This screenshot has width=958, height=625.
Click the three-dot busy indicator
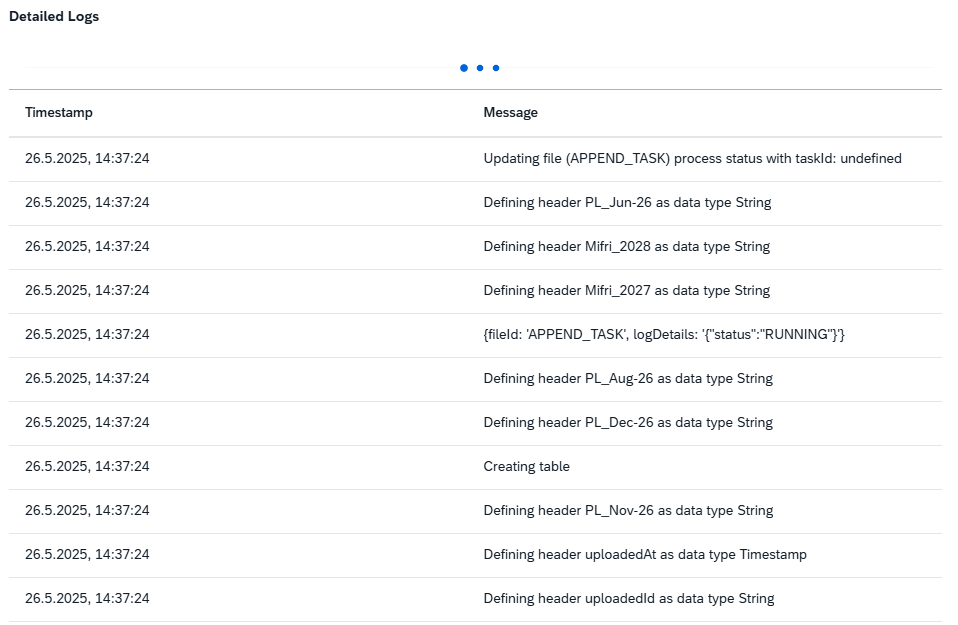click(479, 68)
